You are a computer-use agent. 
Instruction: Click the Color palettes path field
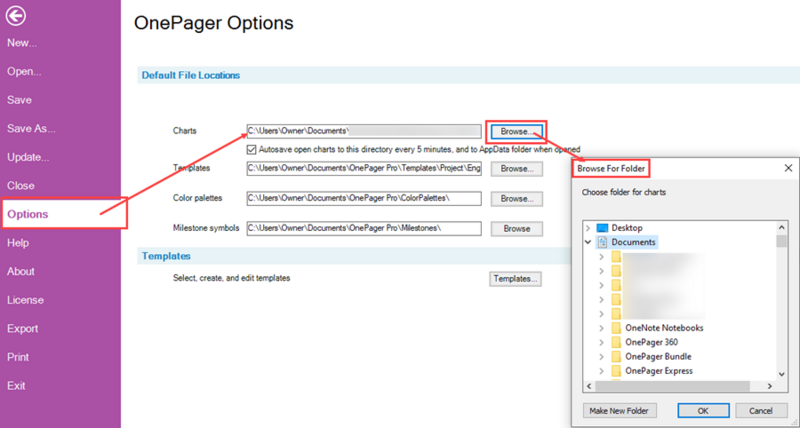coord(364,198)
